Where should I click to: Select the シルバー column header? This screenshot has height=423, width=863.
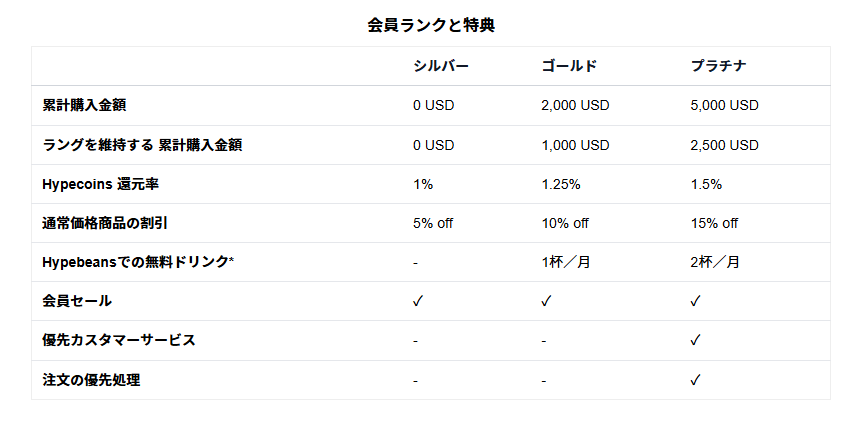(441, 66)
